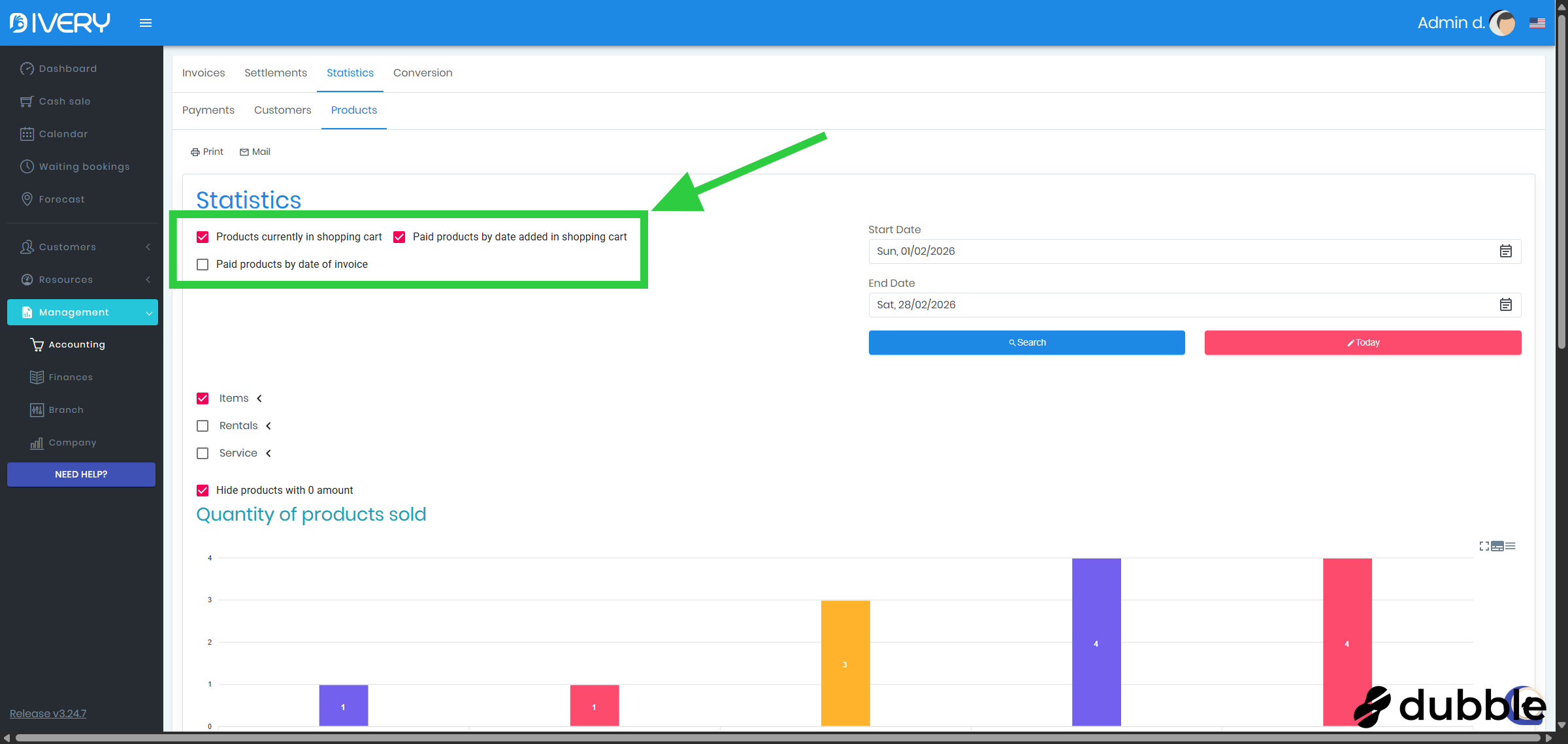Uncheck Products currently in shopping cart
Screen dimensions: 1568x744
click(x=203, y=237)
